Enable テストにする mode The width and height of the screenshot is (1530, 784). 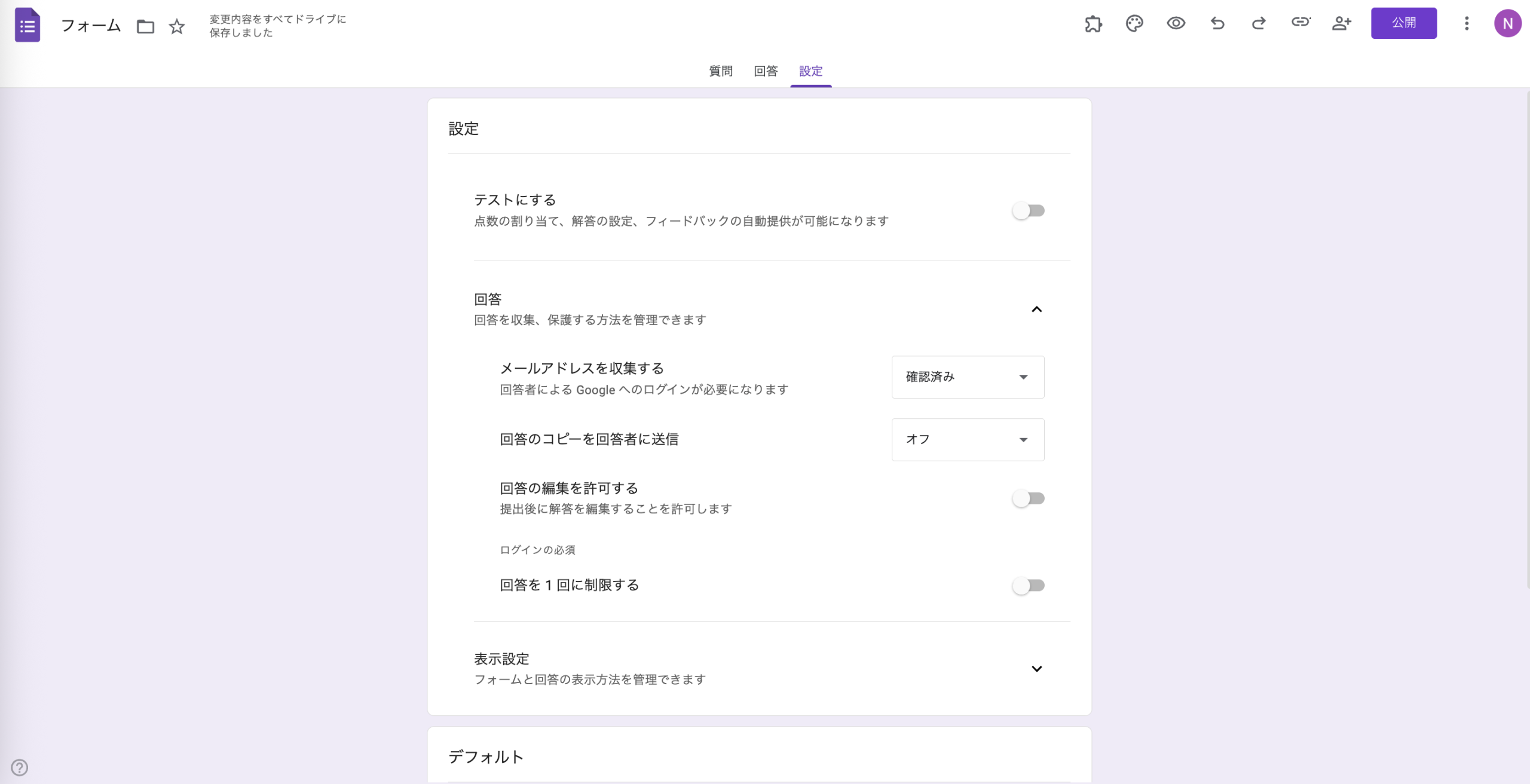pos(1029,210)
